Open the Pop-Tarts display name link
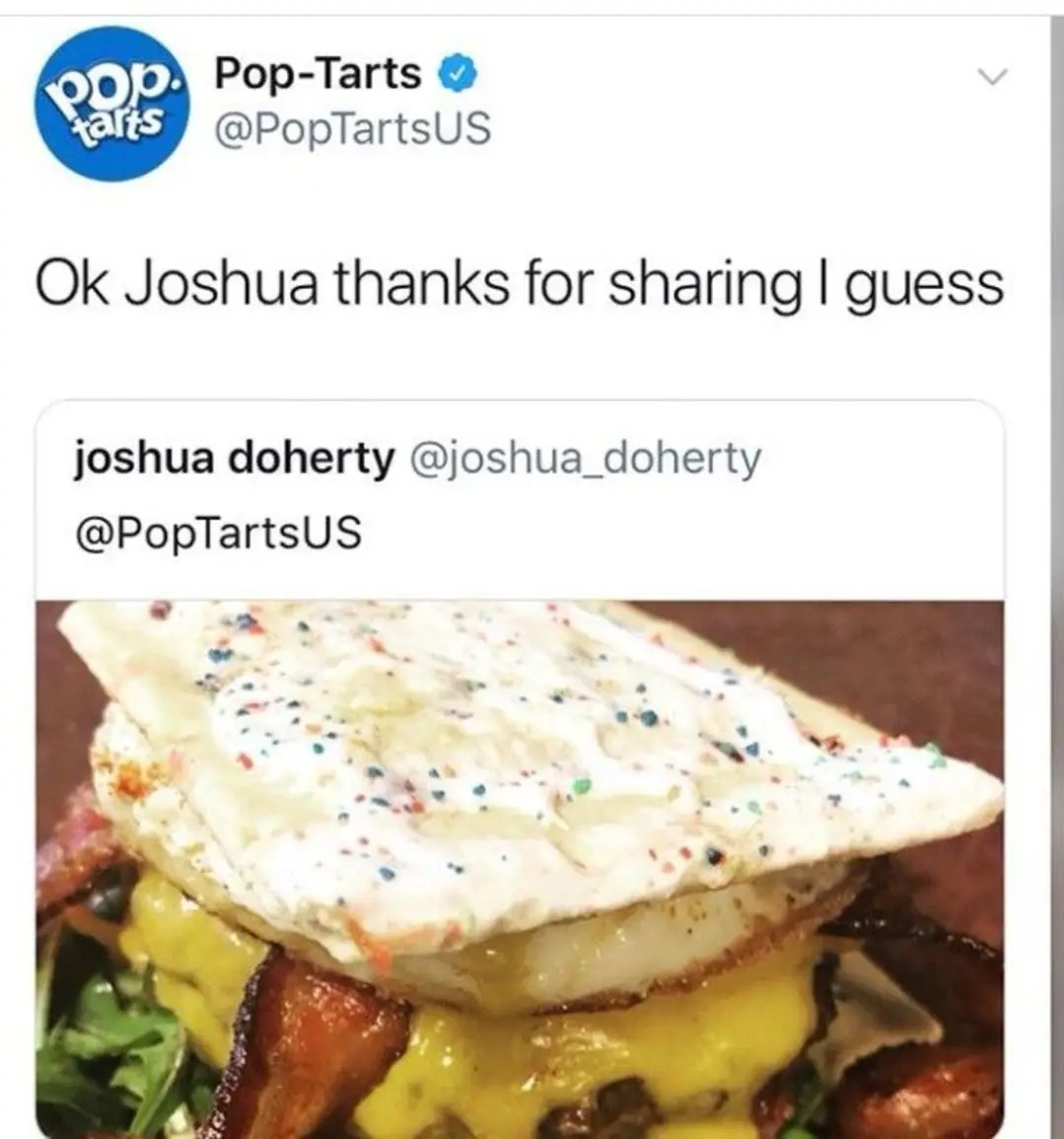This screenshot has width=1064, height=1139. click(x=319, y=73)
